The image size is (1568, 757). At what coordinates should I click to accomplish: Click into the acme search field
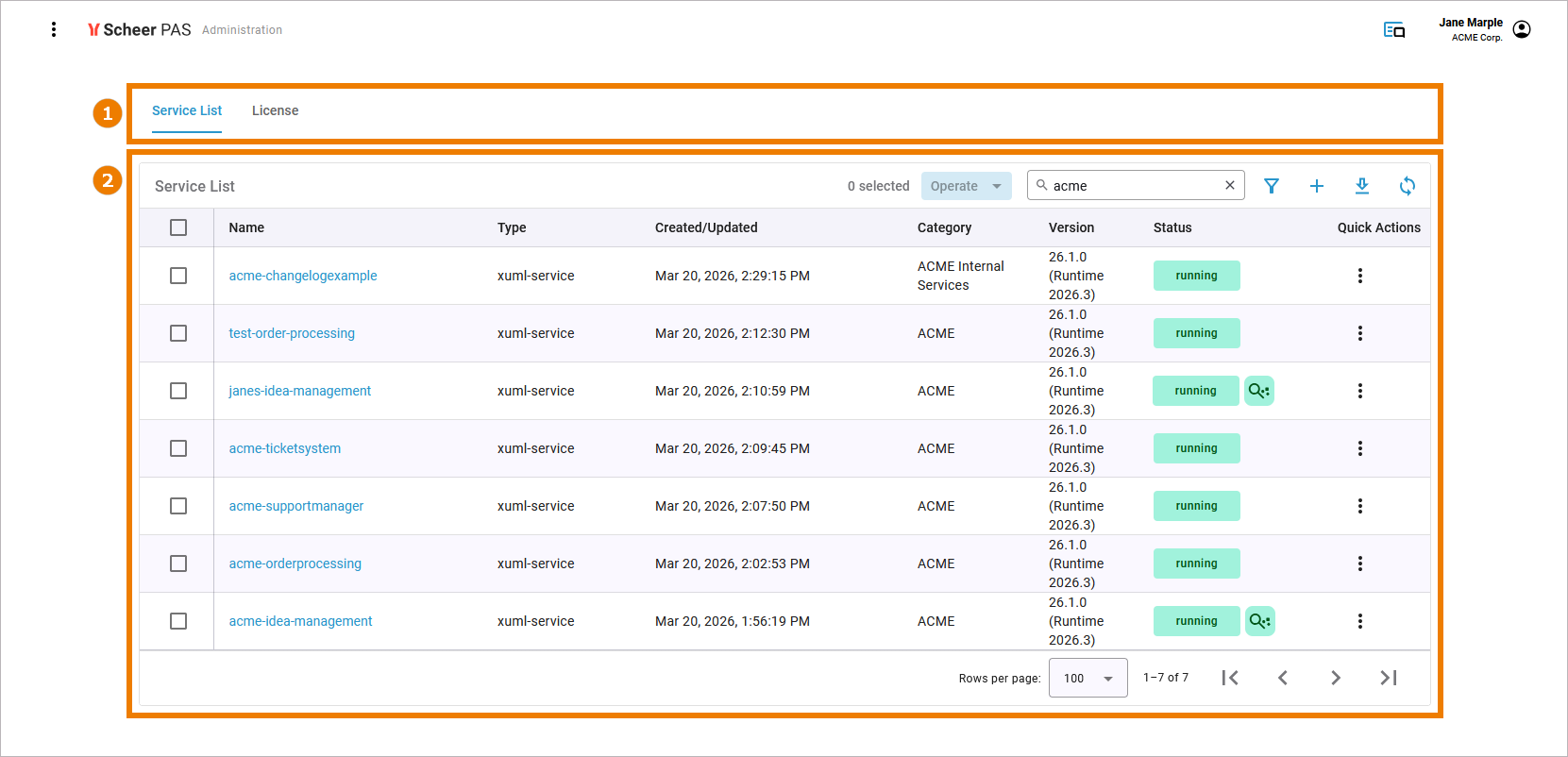click(1133, 186)
